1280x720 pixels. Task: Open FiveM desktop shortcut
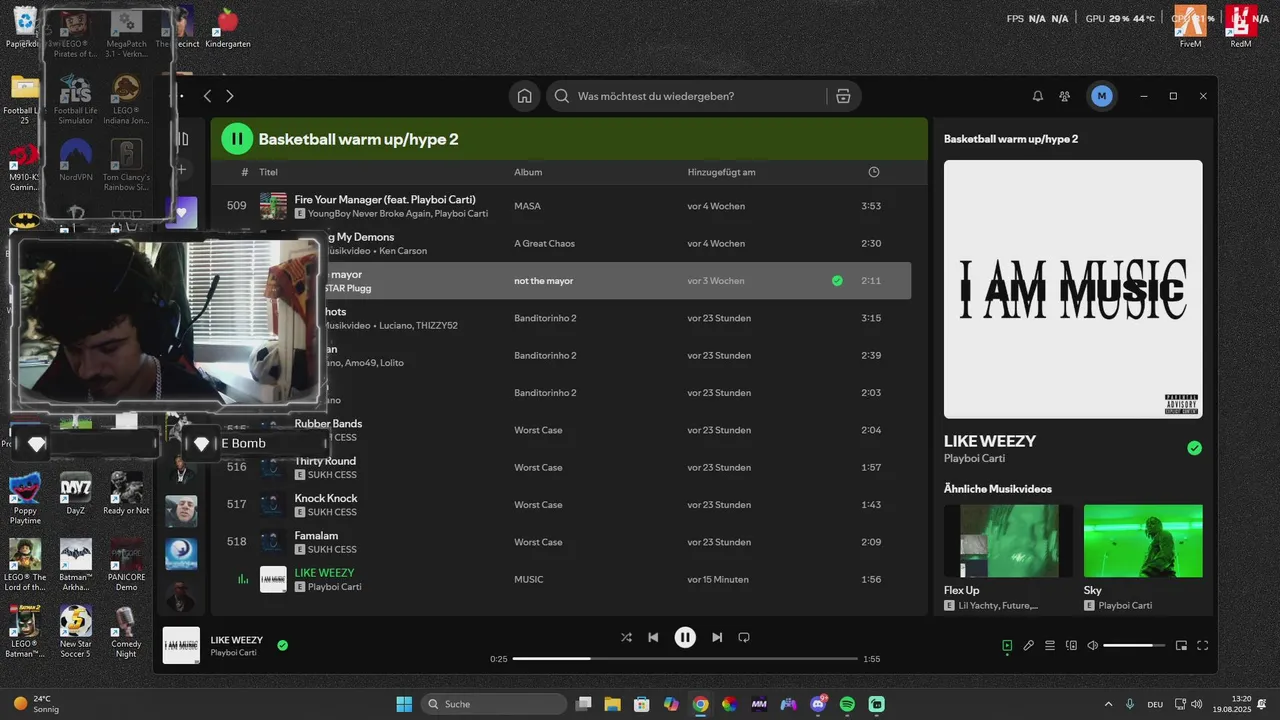(x=1190, y=27)
